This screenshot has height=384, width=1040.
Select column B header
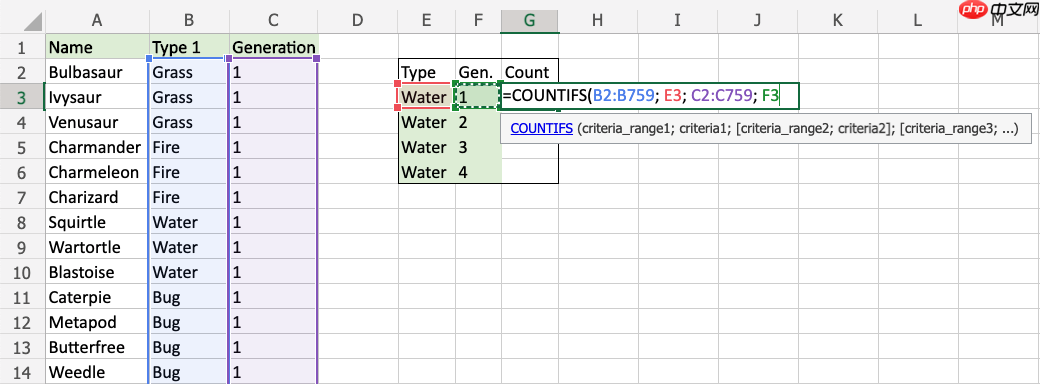pos(189,21)
